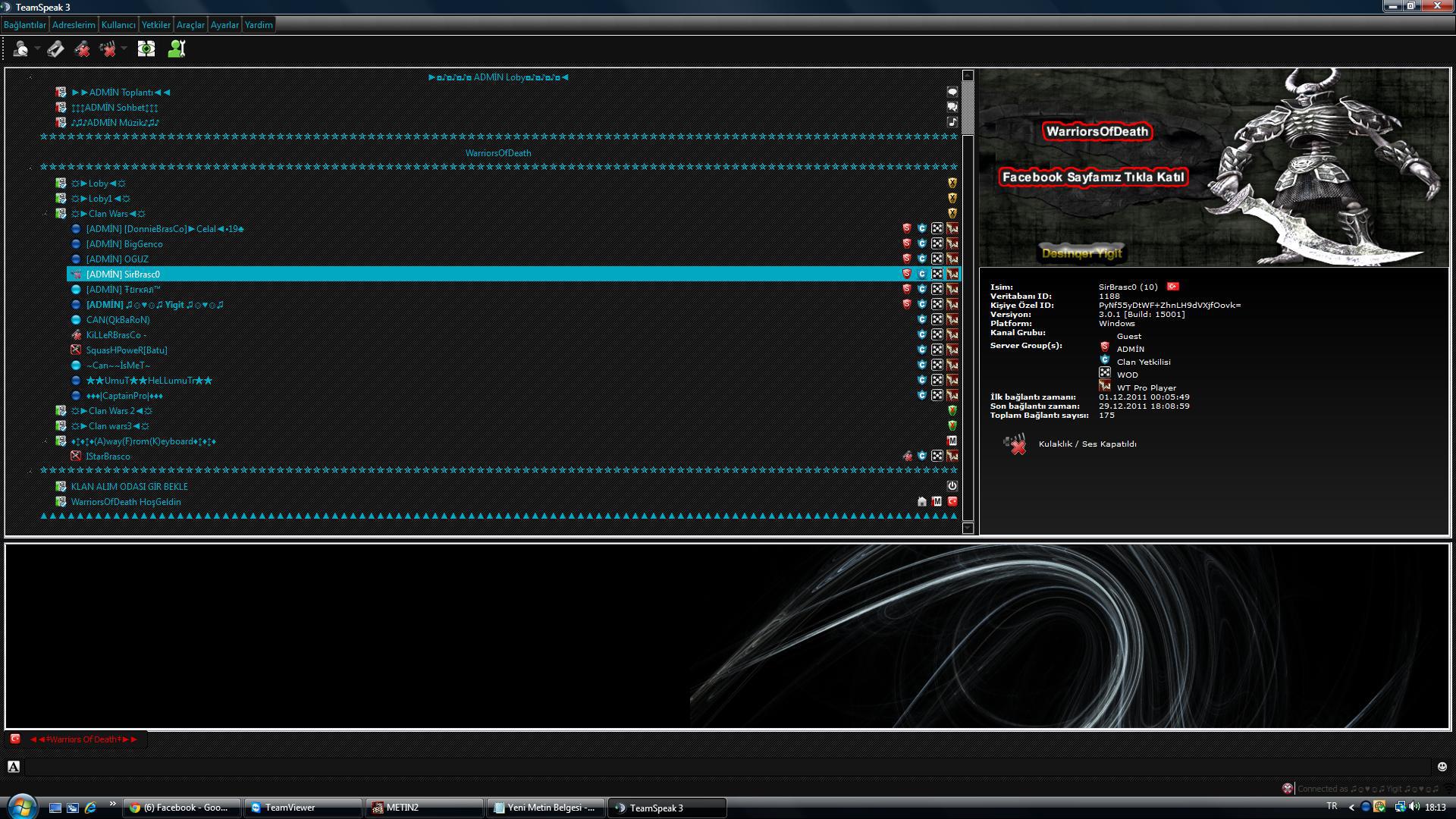Open the dropdown arrow beside the connect icon
1456x819 pixels.
(x=37, y=49)
